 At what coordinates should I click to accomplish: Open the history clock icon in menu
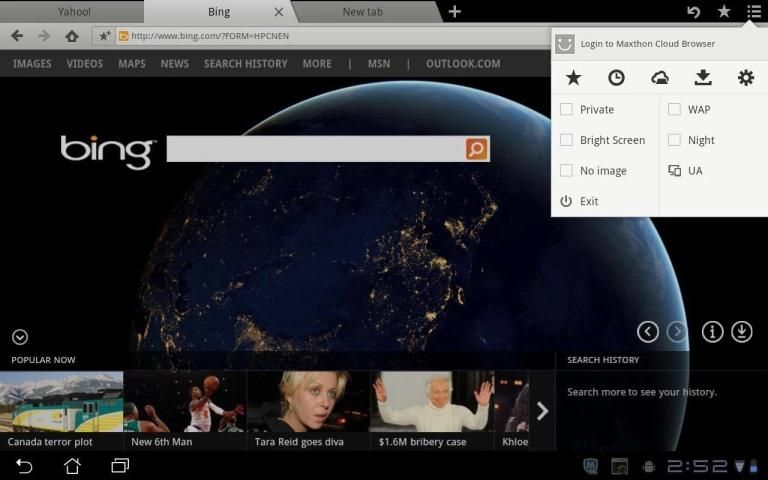pyautogui.click(x=616, y=78)
